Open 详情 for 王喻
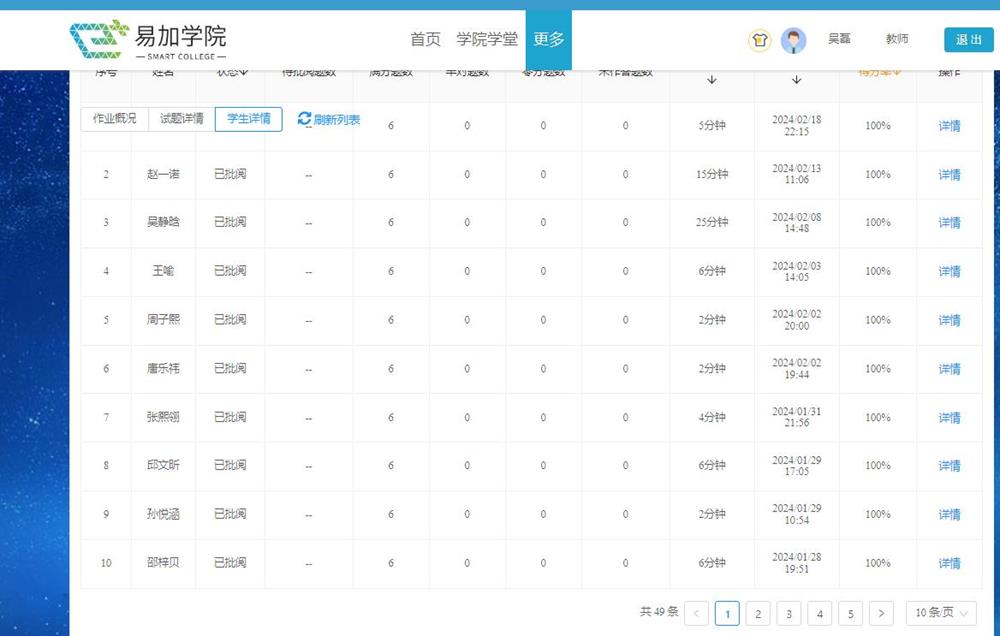1000x636 pixels. click(x=949, y=271)
